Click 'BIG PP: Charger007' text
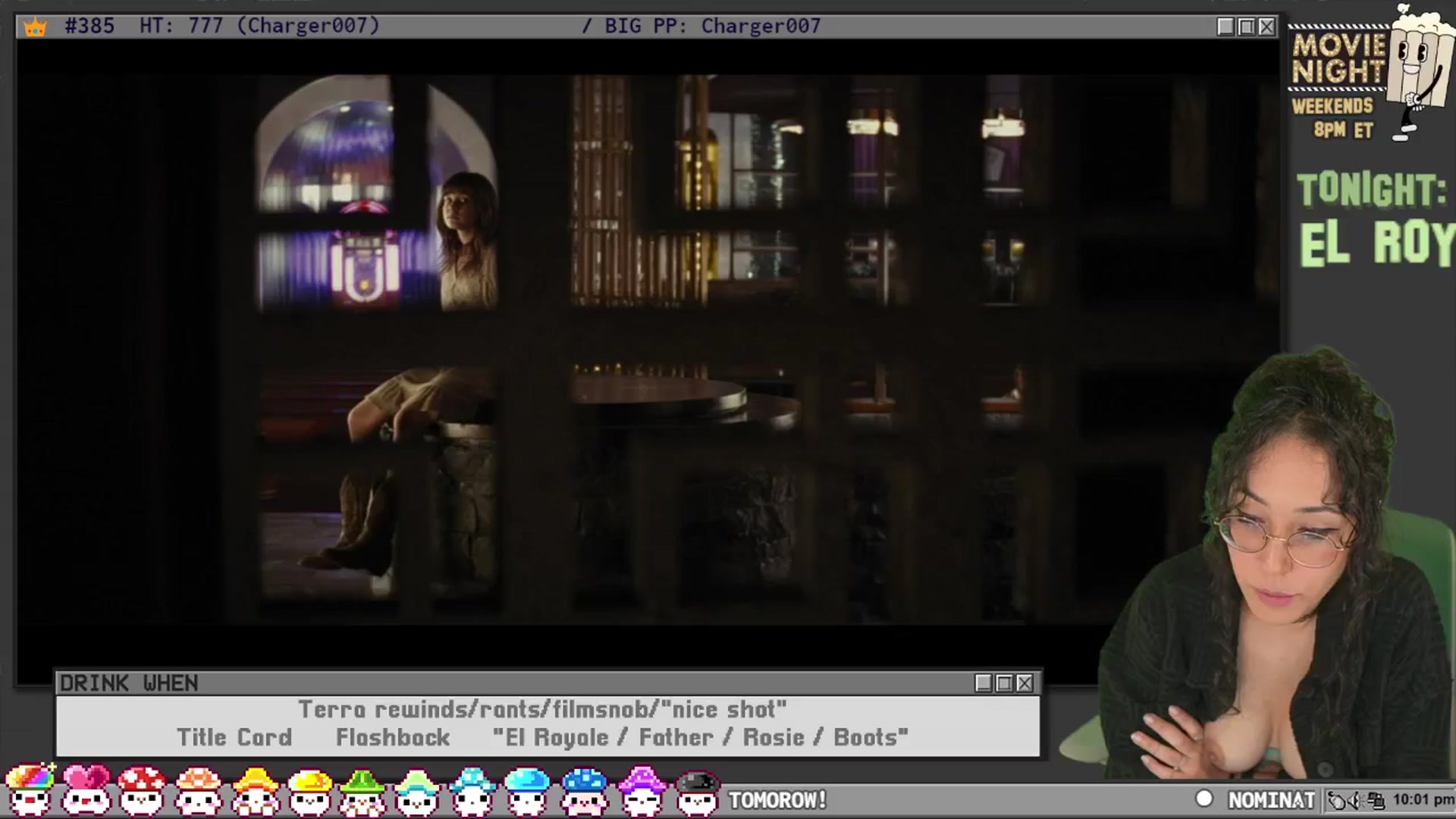 (713, 26)
